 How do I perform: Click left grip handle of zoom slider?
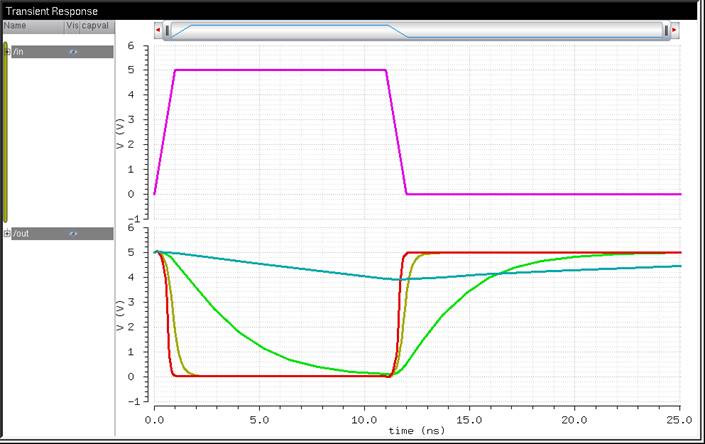pyautogui.click(x=167, y=31)
